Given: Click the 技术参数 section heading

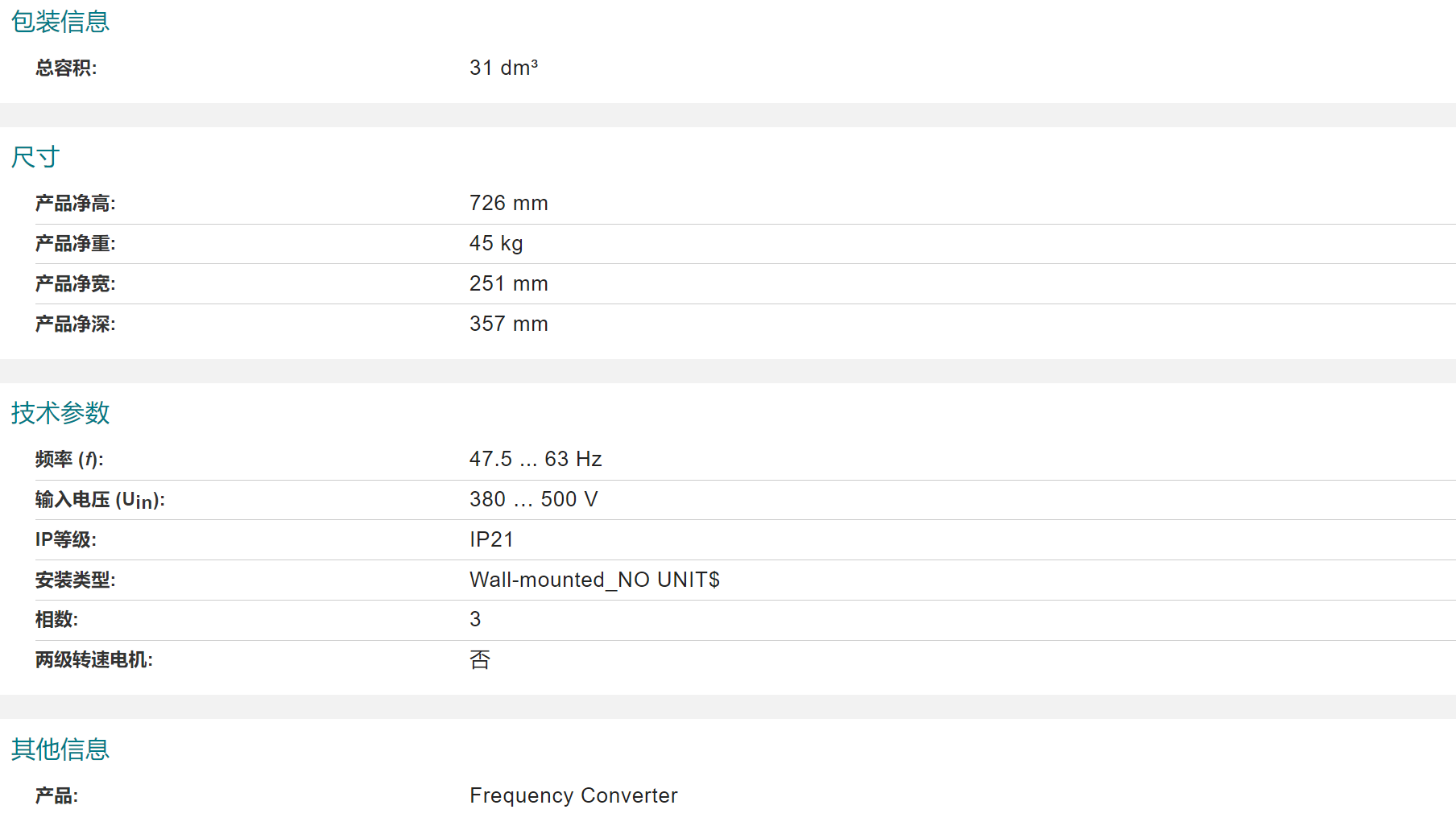Looking at the screenshot, I should tap(60, 413).
